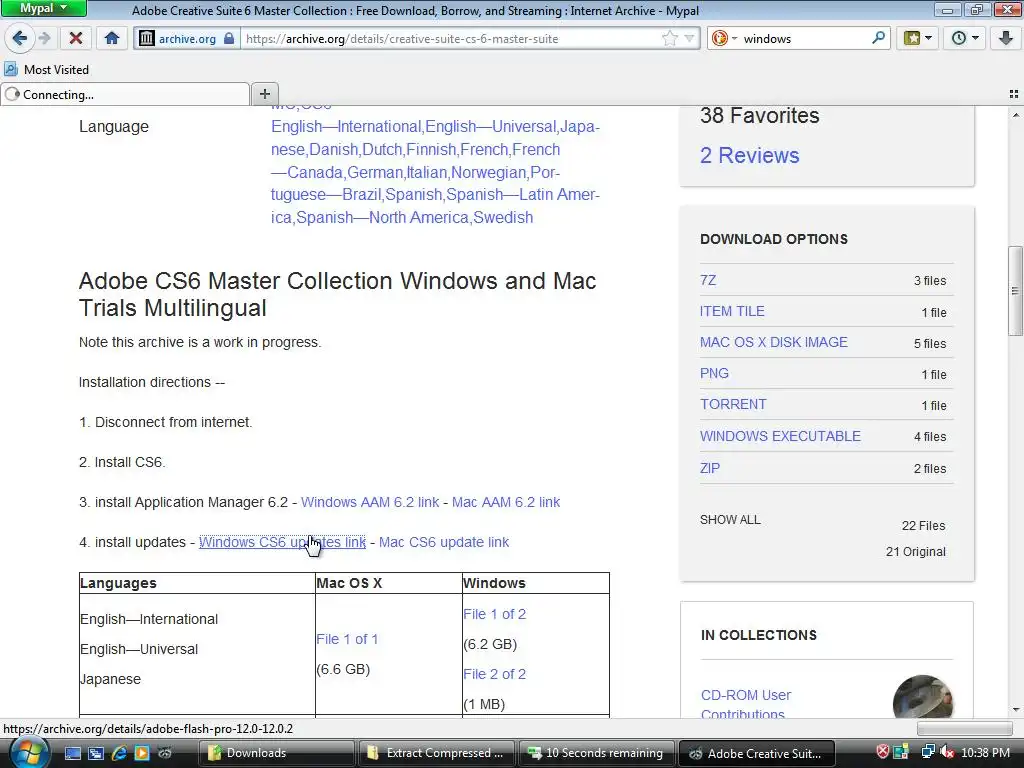Stop loading the page
The height and width of the screenshot is (768, 1024).
tap(76, 38)
